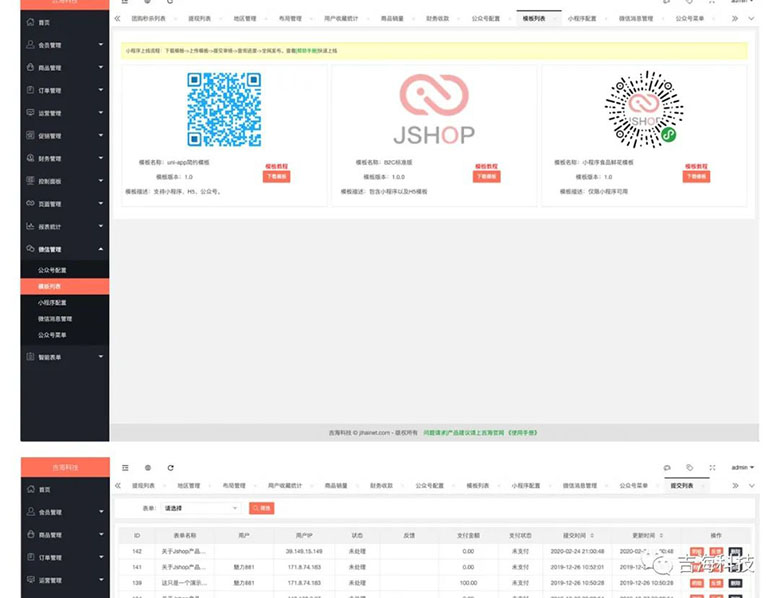Expand 财务管理 arrow in top sidebar
The image size is (780, 598).
pos(100,158)
